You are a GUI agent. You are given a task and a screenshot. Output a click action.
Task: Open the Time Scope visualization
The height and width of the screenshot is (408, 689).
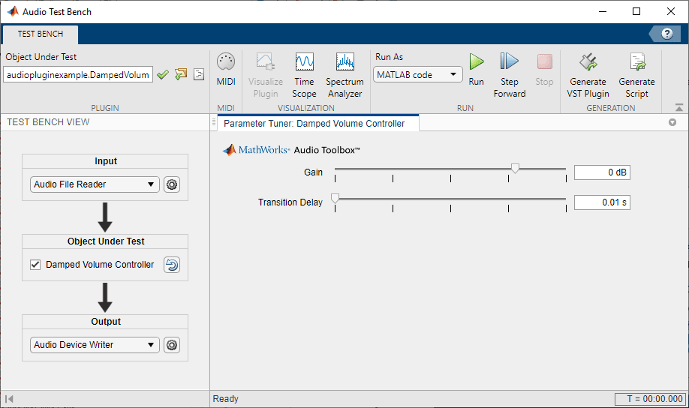click(x=304, y=75)
